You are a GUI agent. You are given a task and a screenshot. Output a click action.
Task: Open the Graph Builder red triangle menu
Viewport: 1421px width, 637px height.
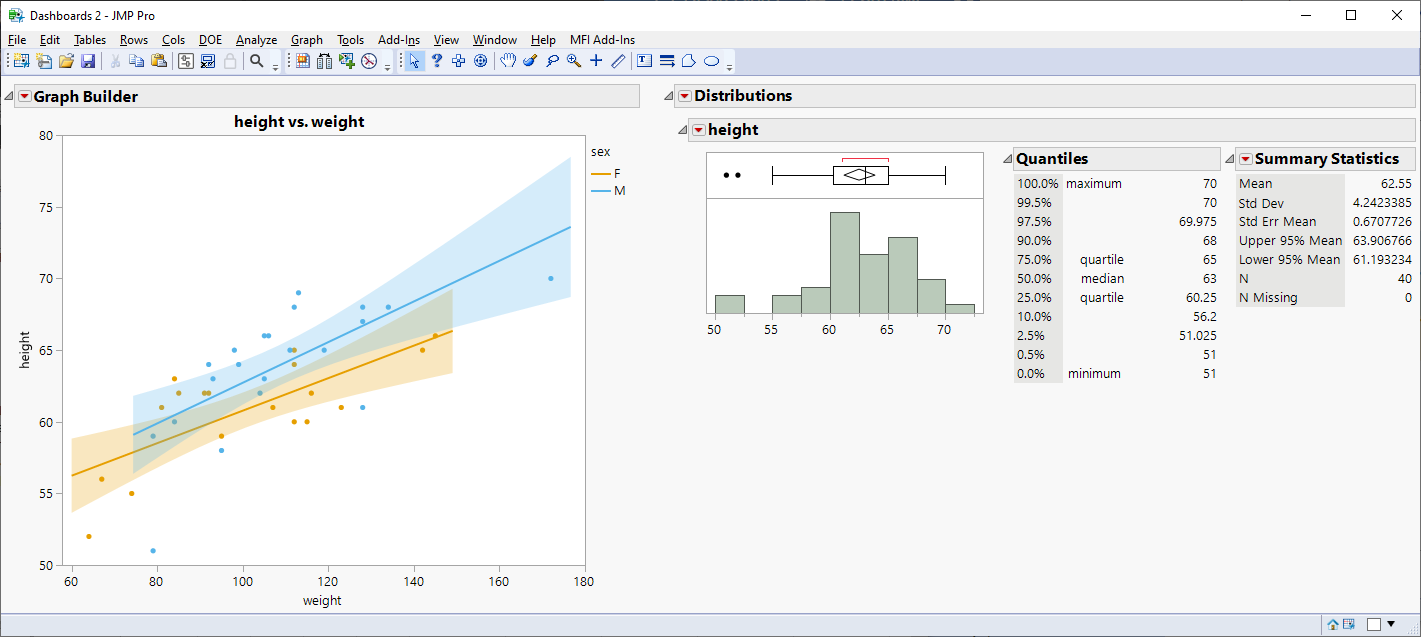click(x=23, y=96)
